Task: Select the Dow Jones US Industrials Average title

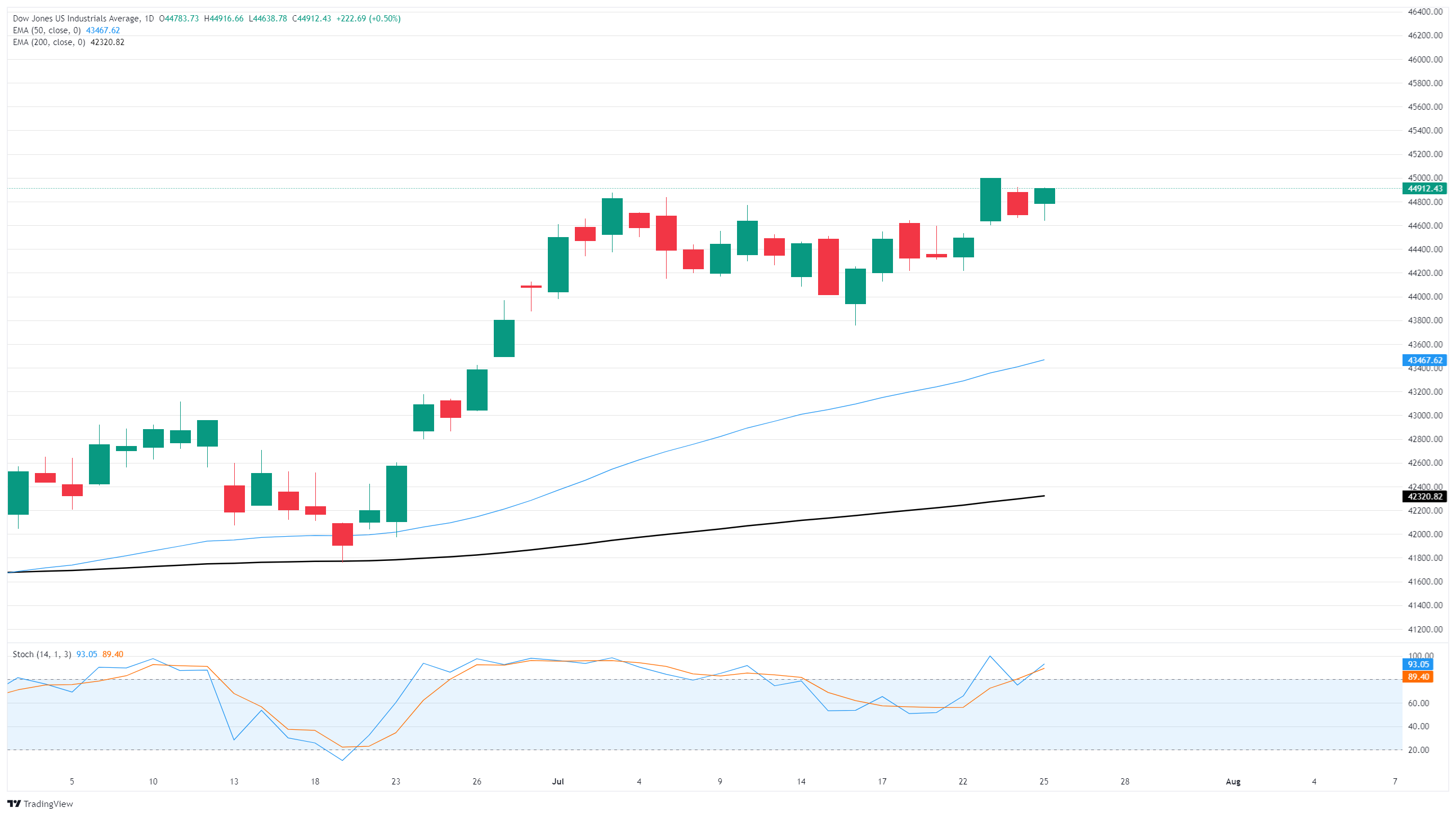Action: (77, 19)
